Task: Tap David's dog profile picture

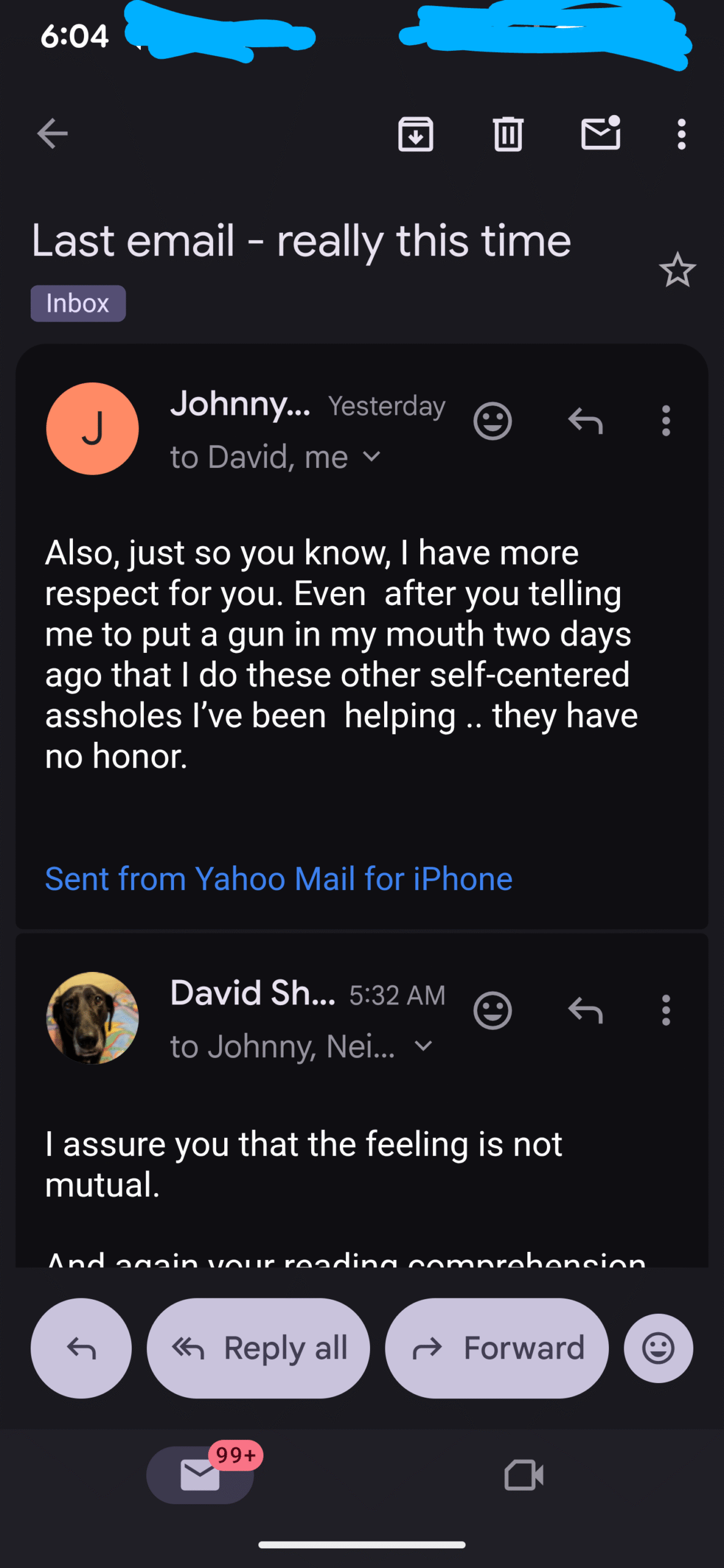Action: pos(92,1018)
